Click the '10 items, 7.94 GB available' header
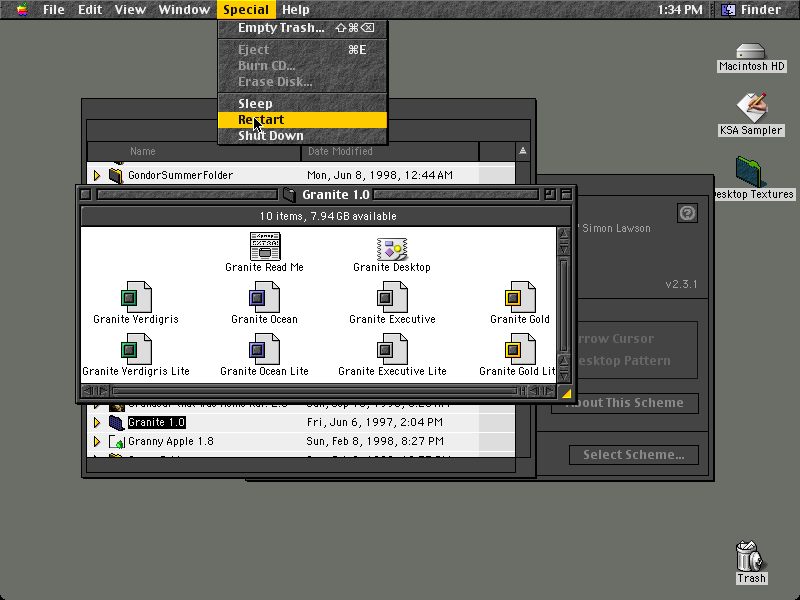The width and height of the screenshot is (800, 600). (328, 216)
